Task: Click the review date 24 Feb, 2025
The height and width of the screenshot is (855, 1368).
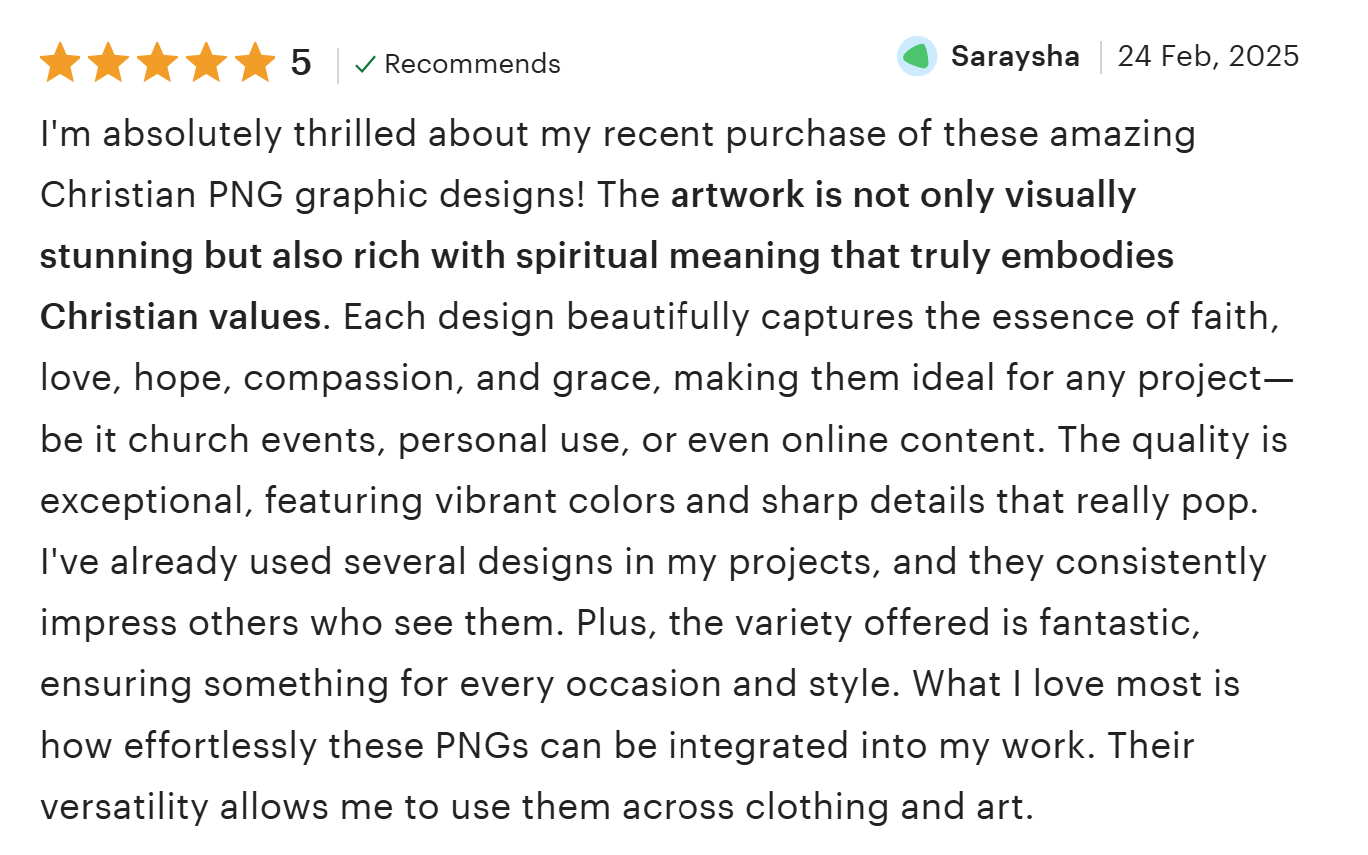Action: 1208,57
